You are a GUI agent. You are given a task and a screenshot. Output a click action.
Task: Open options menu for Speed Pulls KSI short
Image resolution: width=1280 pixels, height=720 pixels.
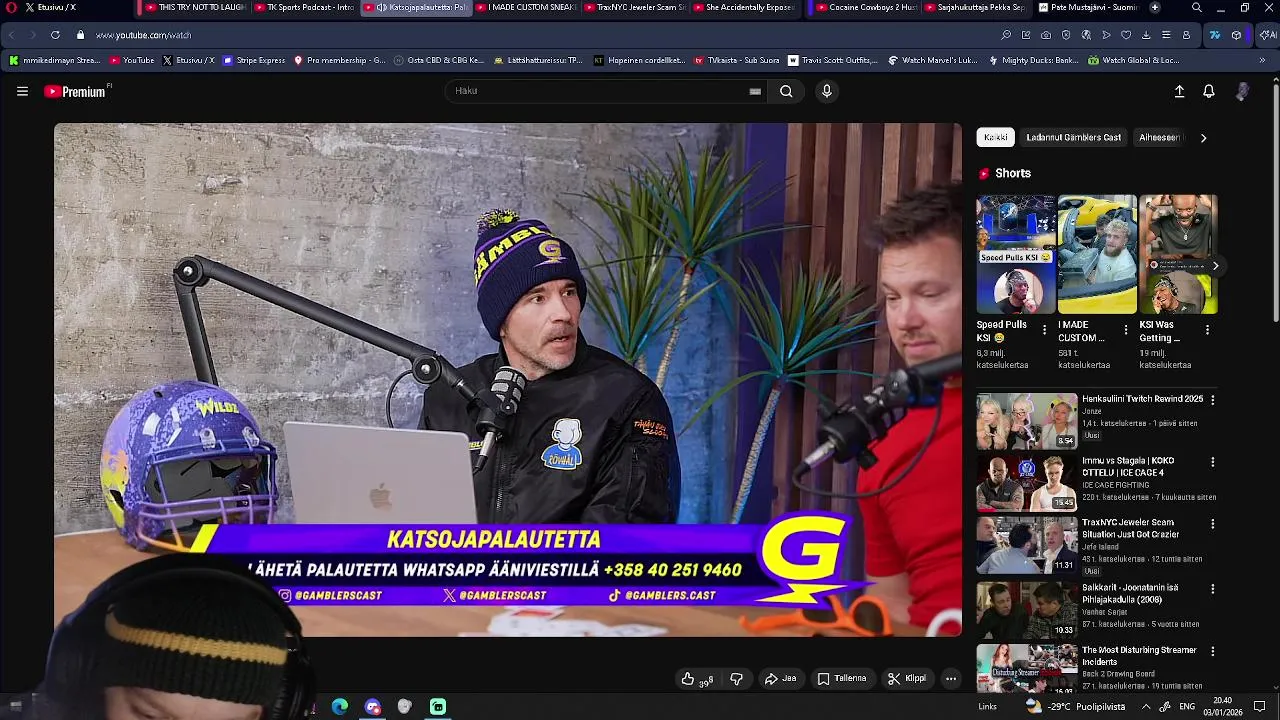pyautogui.click(x=1045, y=330)
